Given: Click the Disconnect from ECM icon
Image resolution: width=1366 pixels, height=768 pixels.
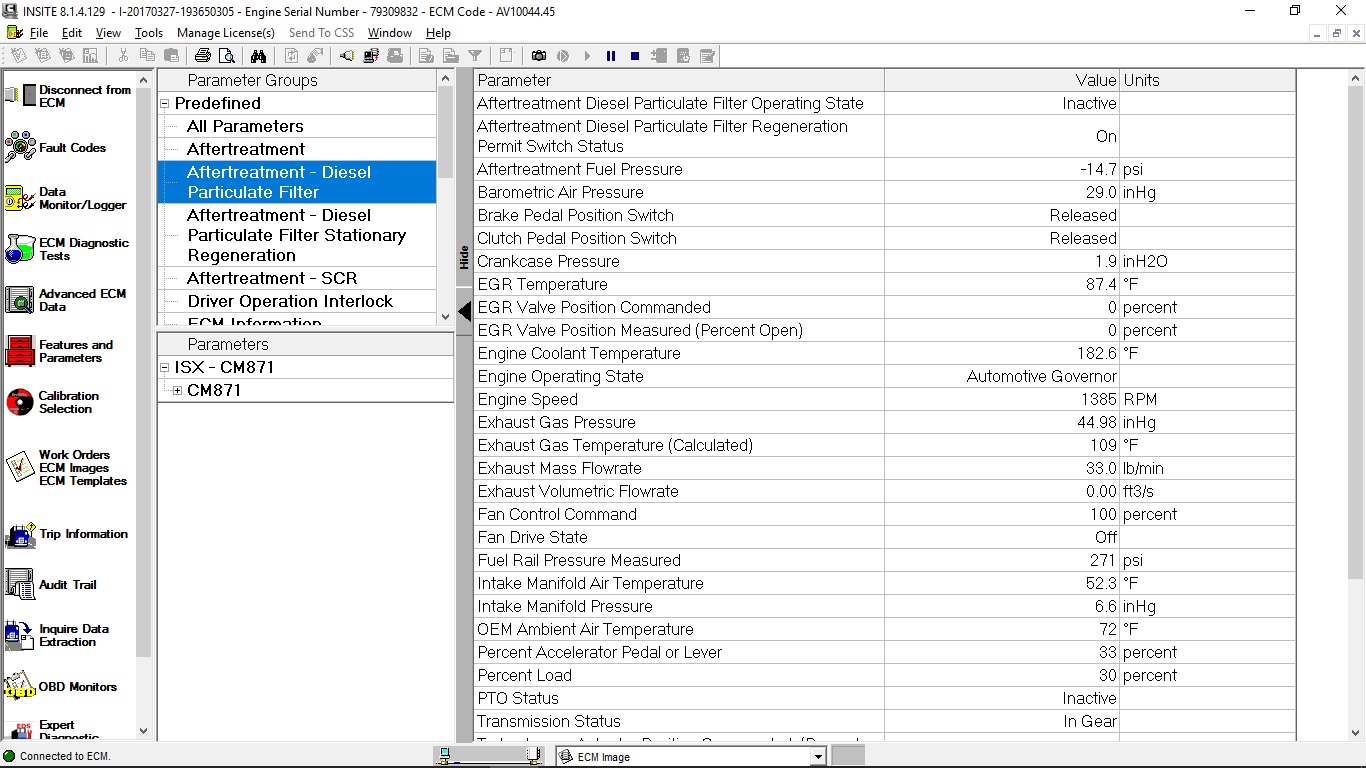Looking at the screenshot, I should tap(20, 96).
